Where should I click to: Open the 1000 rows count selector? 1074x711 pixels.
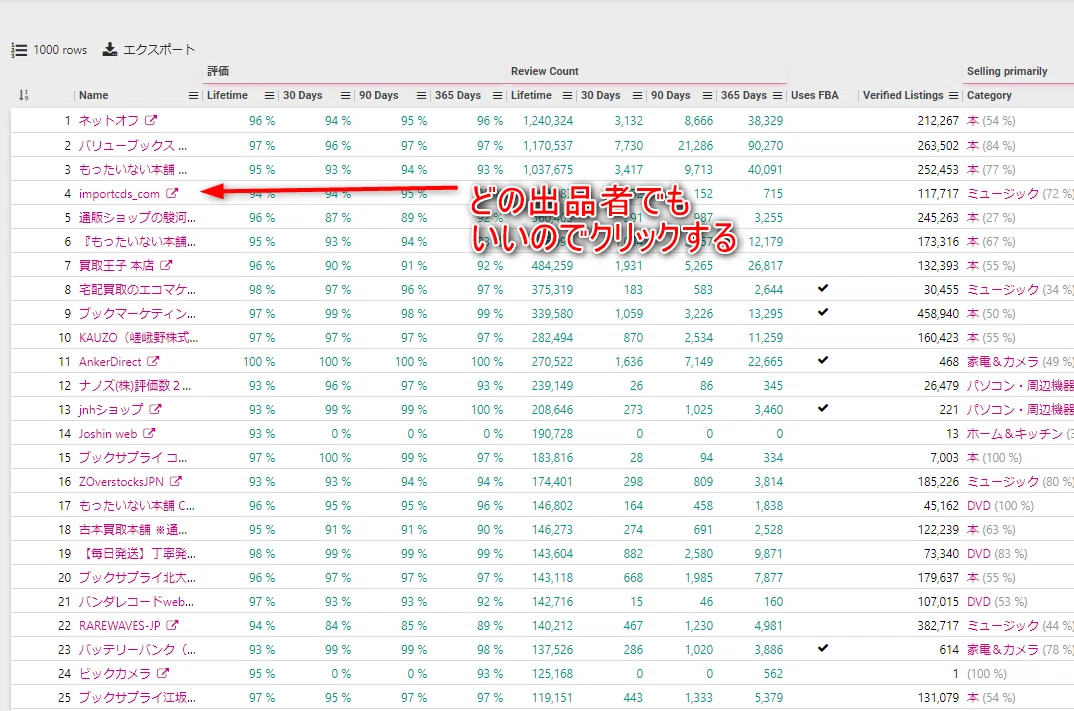pyautogui.click(x=49, y=50)
